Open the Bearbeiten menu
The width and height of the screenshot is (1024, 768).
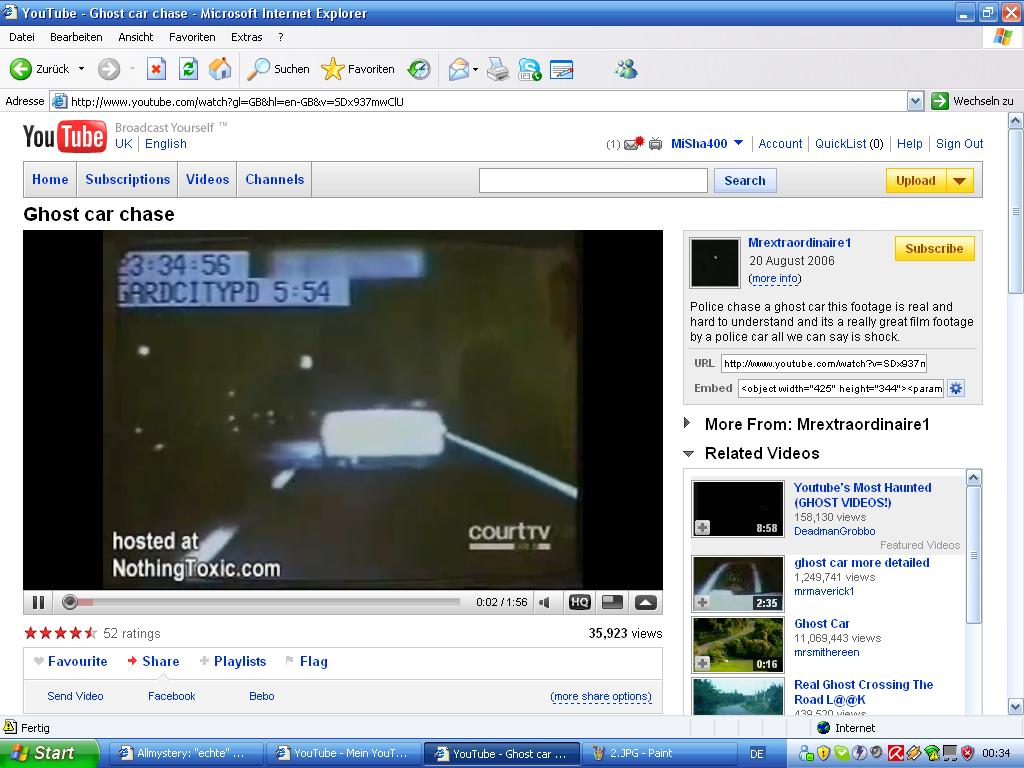click(76, 37)
